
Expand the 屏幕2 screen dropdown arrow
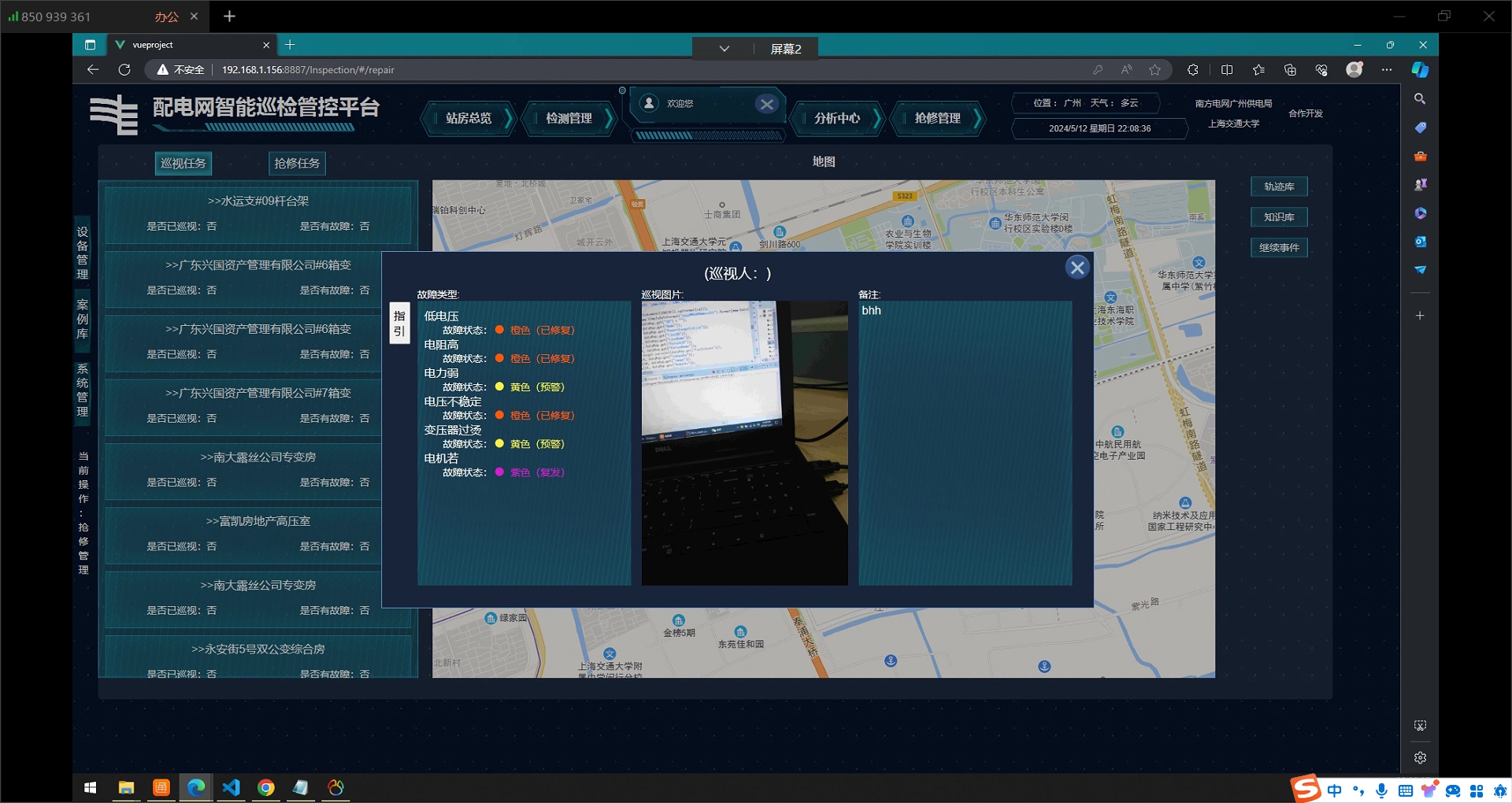click(x=724, y=49)
